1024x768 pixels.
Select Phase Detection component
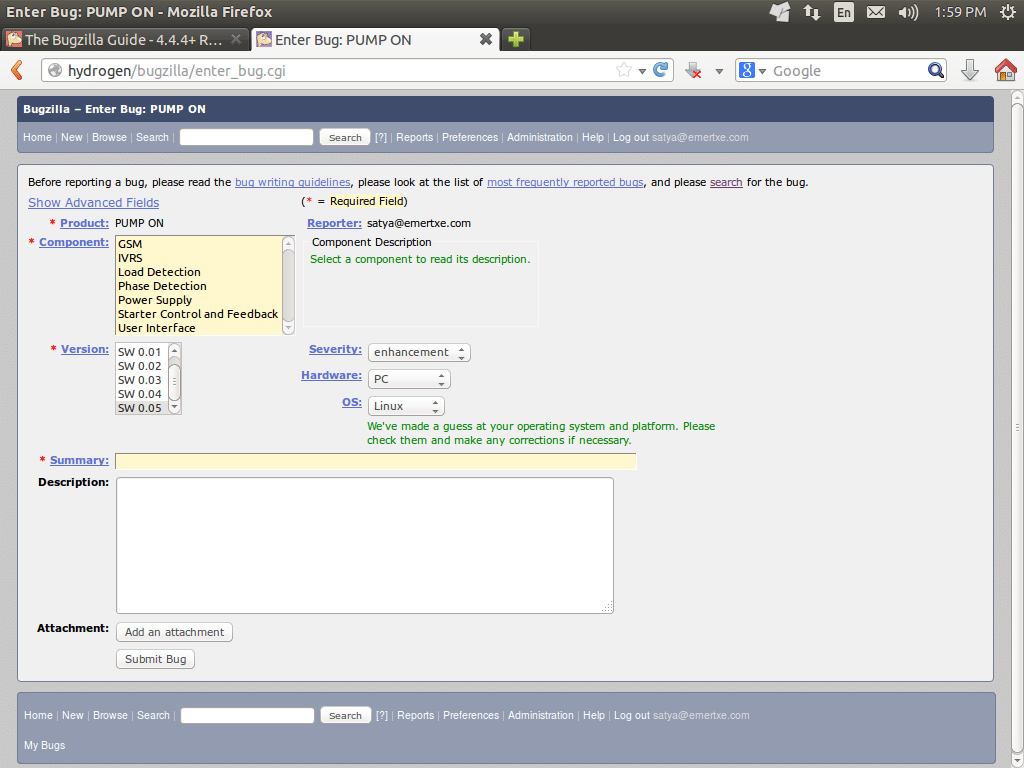(199, 286)
